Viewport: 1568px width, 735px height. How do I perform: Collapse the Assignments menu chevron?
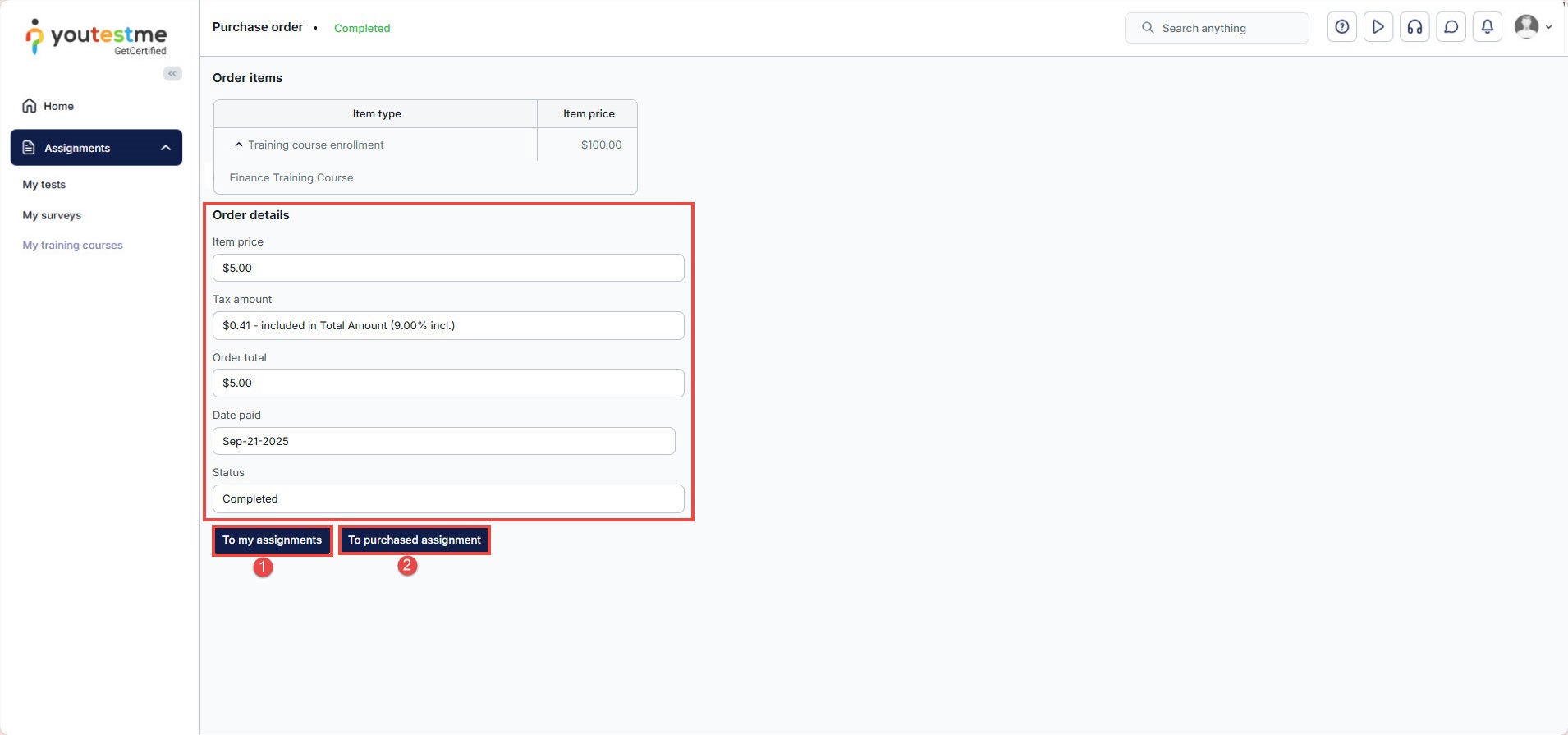166,148
